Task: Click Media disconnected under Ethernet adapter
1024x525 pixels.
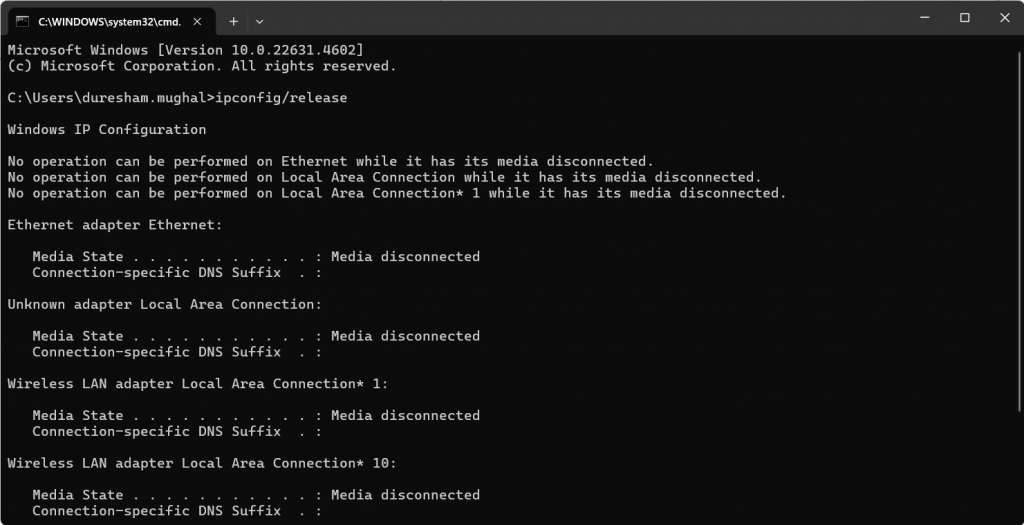Action: click(x=406, y=257)
